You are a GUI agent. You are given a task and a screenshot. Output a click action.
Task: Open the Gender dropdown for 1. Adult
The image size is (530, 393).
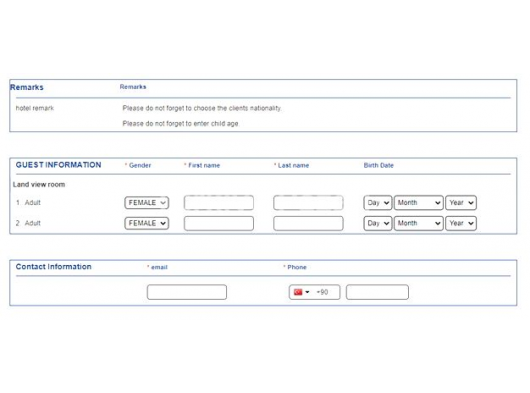(146, 203)
